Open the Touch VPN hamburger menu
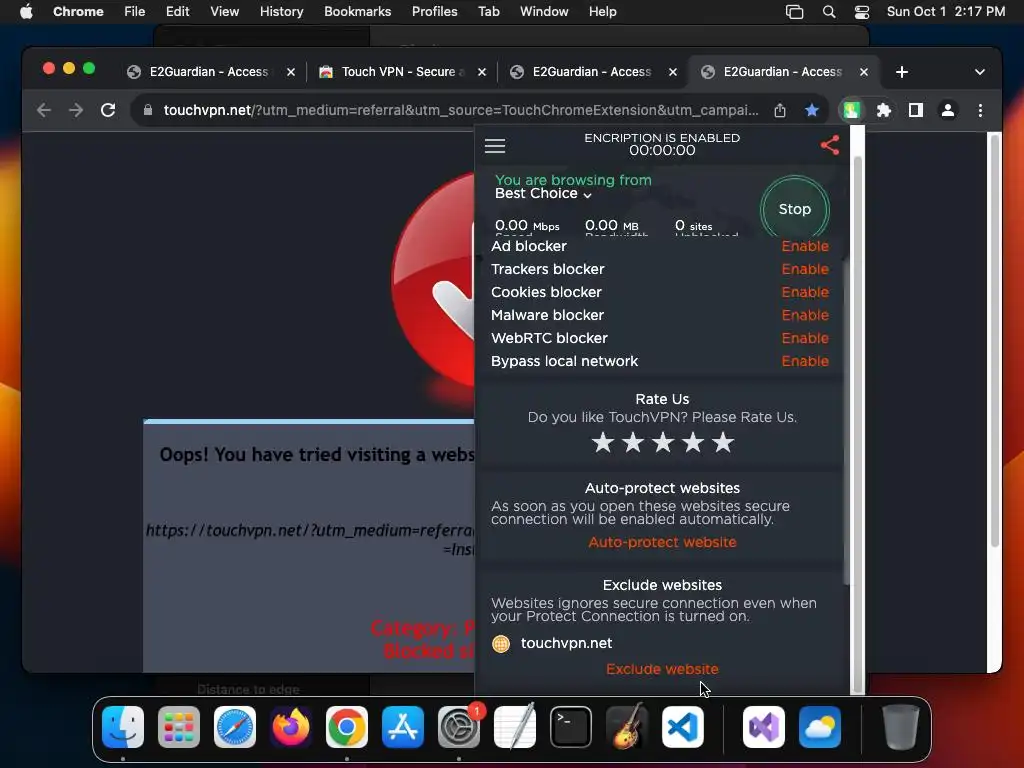The image size is (1024, 768). (494, 146)
